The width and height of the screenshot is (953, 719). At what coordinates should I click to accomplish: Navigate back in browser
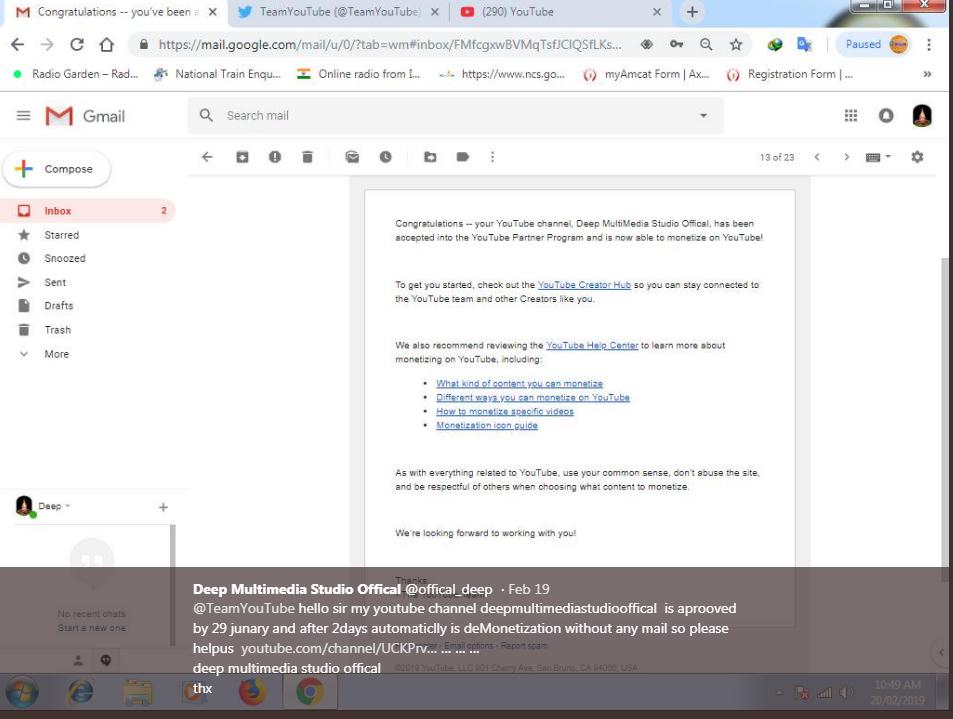point(18,44)
